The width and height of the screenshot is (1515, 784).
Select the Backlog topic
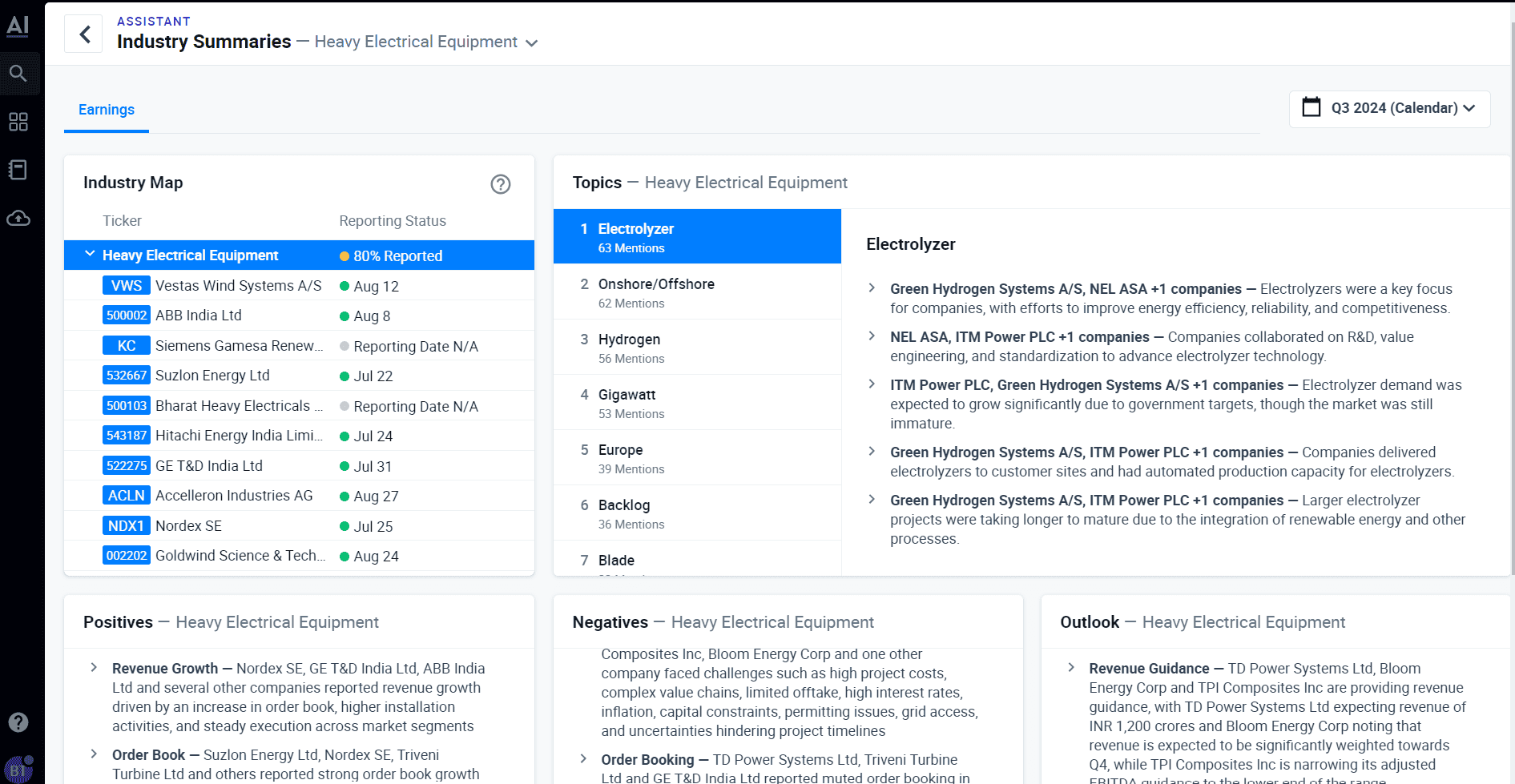coord(697,513)
